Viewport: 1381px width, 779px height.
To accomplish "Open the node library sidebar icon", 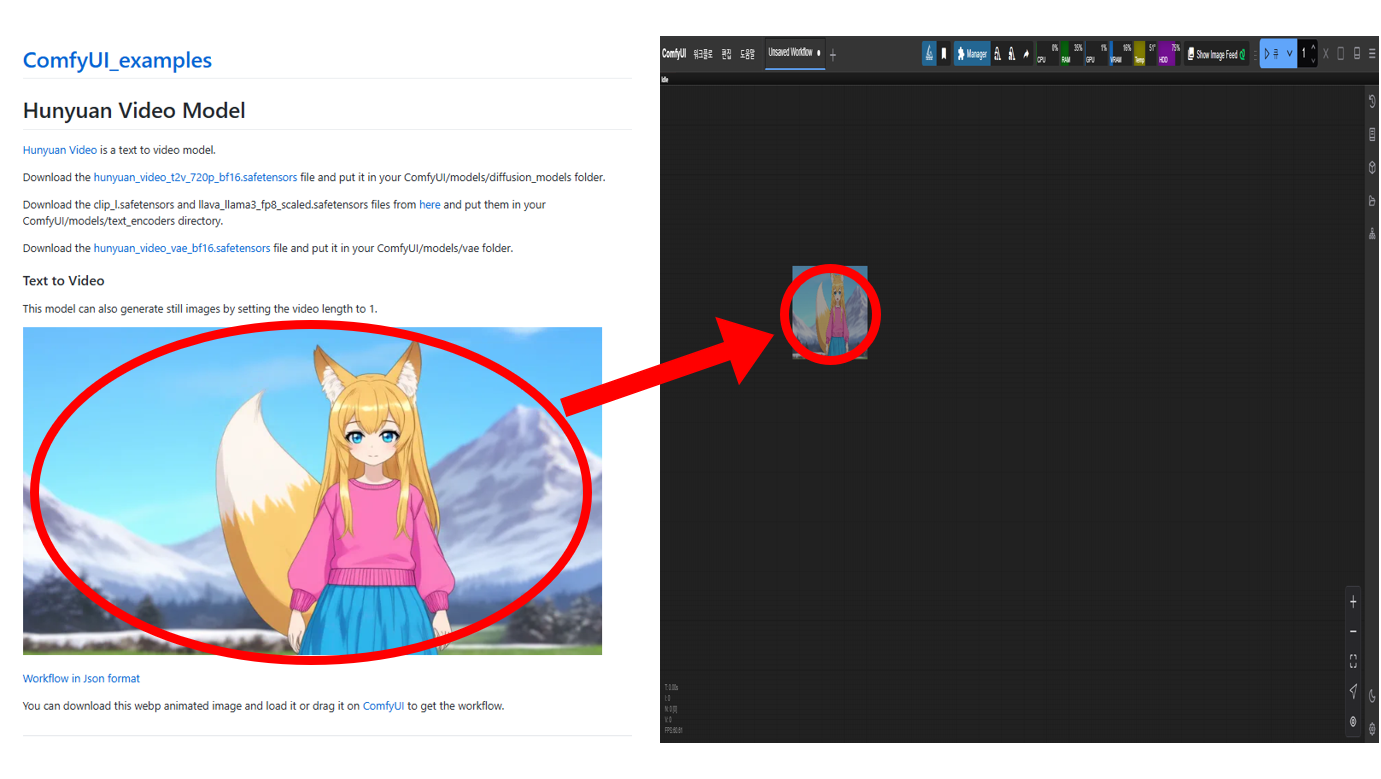I will [x=1372, y=134].
